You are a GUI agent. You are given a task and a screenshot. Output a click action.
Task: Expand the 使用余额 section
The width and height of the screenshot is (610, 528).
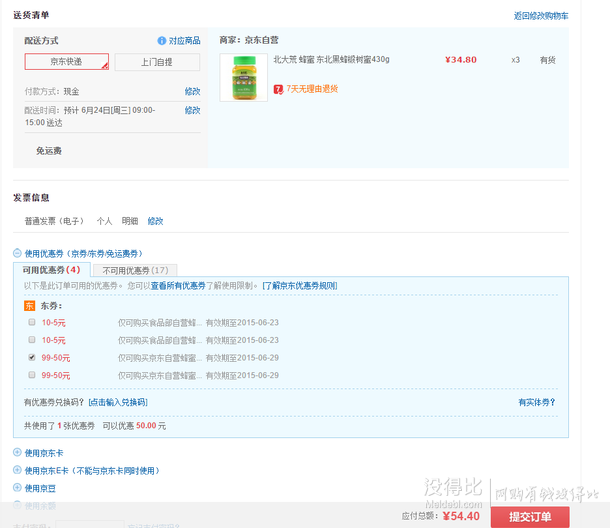[17, 505]
